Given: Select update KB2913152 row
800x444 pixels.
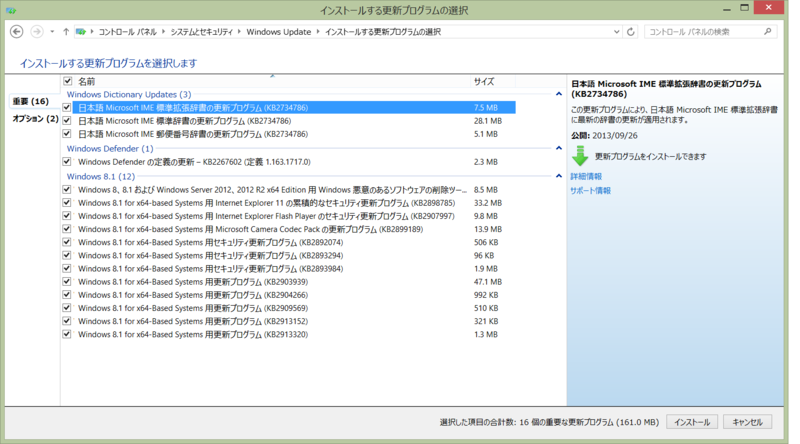Looking at the screenshot, I should (x=288, y=321).
